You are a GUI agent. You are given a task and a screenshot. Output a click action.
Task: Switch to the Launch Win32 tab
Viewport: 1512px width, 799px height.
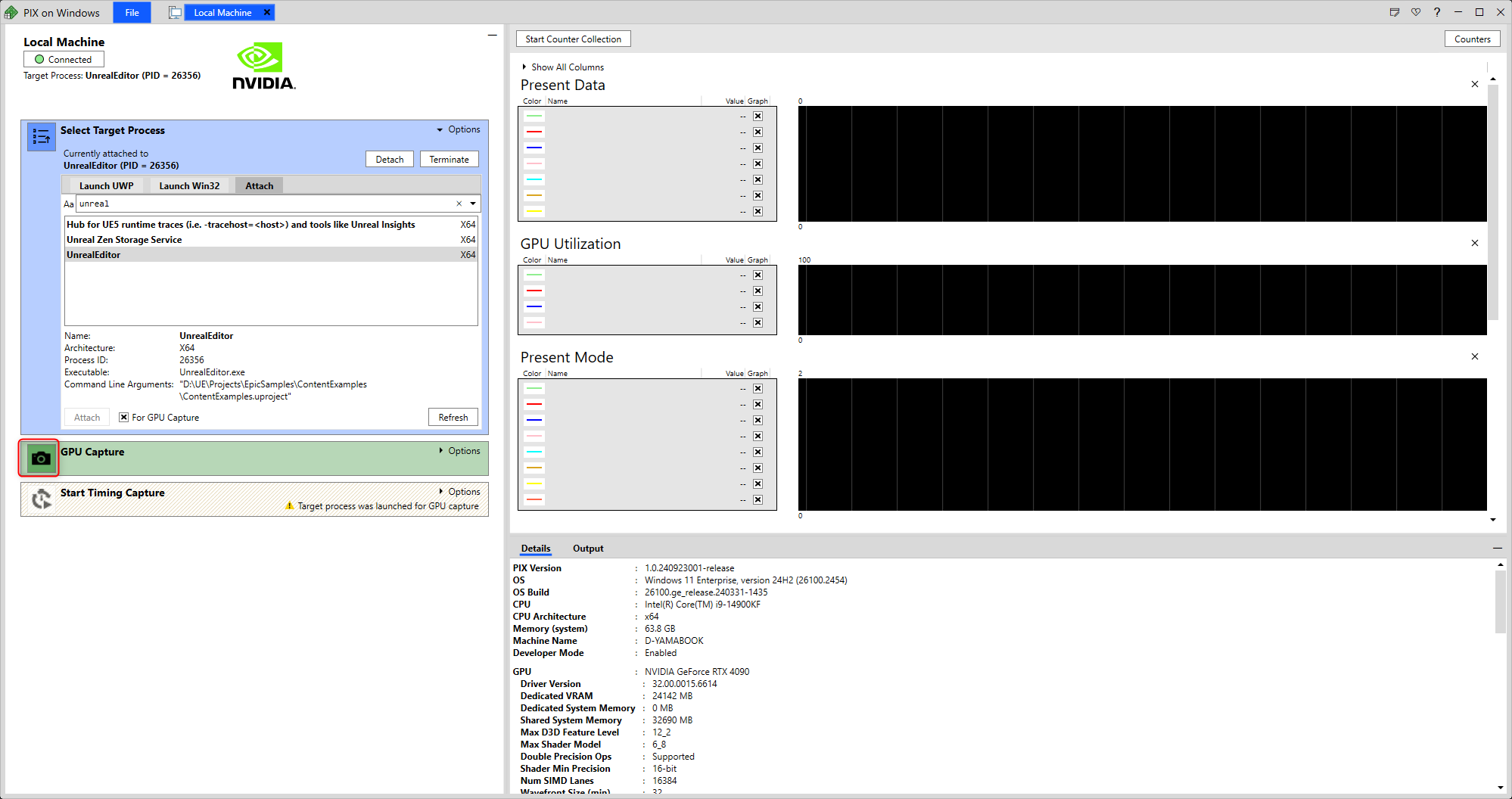[189, 185]
